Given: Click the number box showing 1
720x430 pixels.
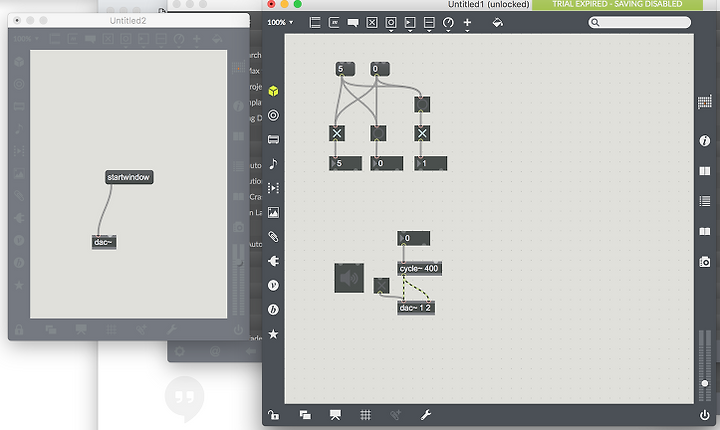Looking at the screenshot, I should tap(430, 163).
